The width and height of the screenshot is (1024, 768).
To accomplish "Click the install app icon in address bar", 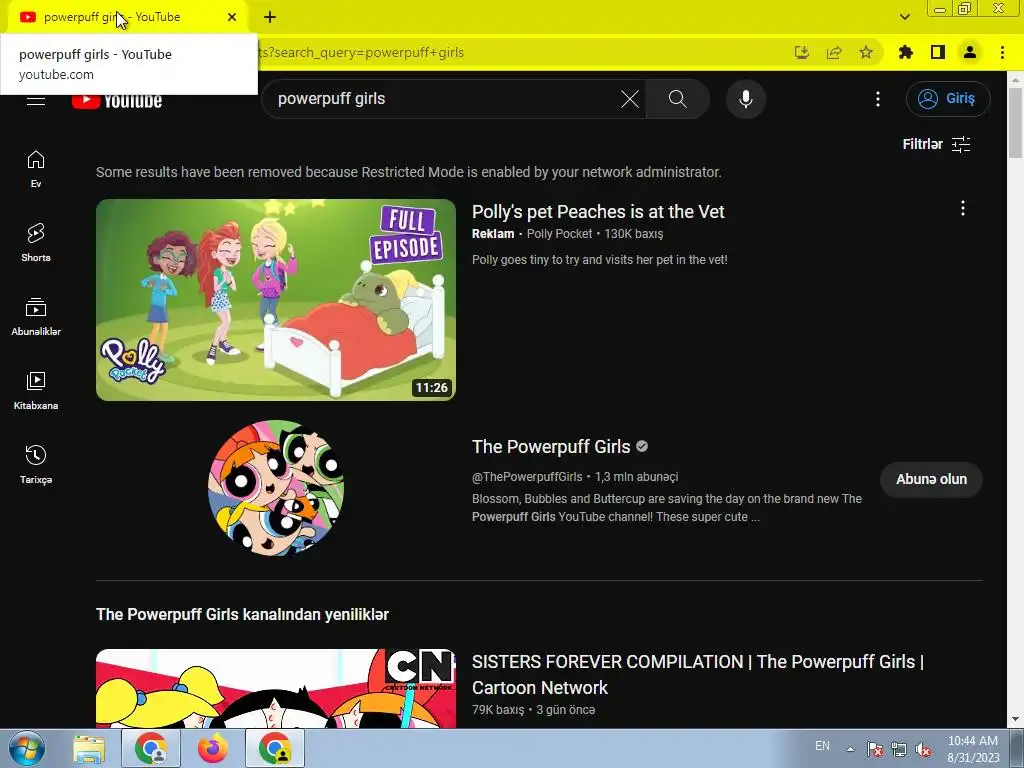I will pyautogui.click(x=801, y=52).
